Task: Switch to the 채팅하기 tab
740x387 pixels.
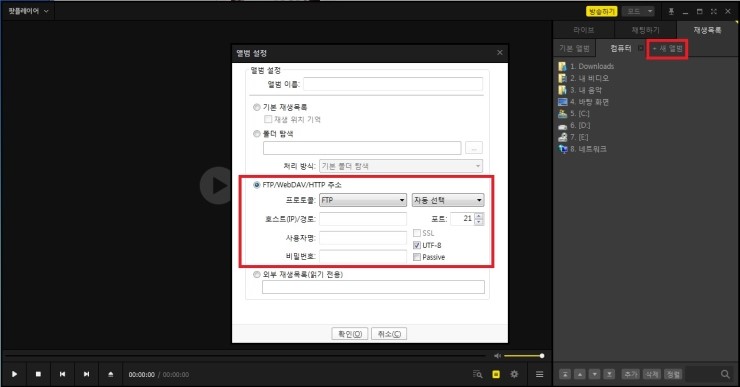Action: click(x=646, y=30)
